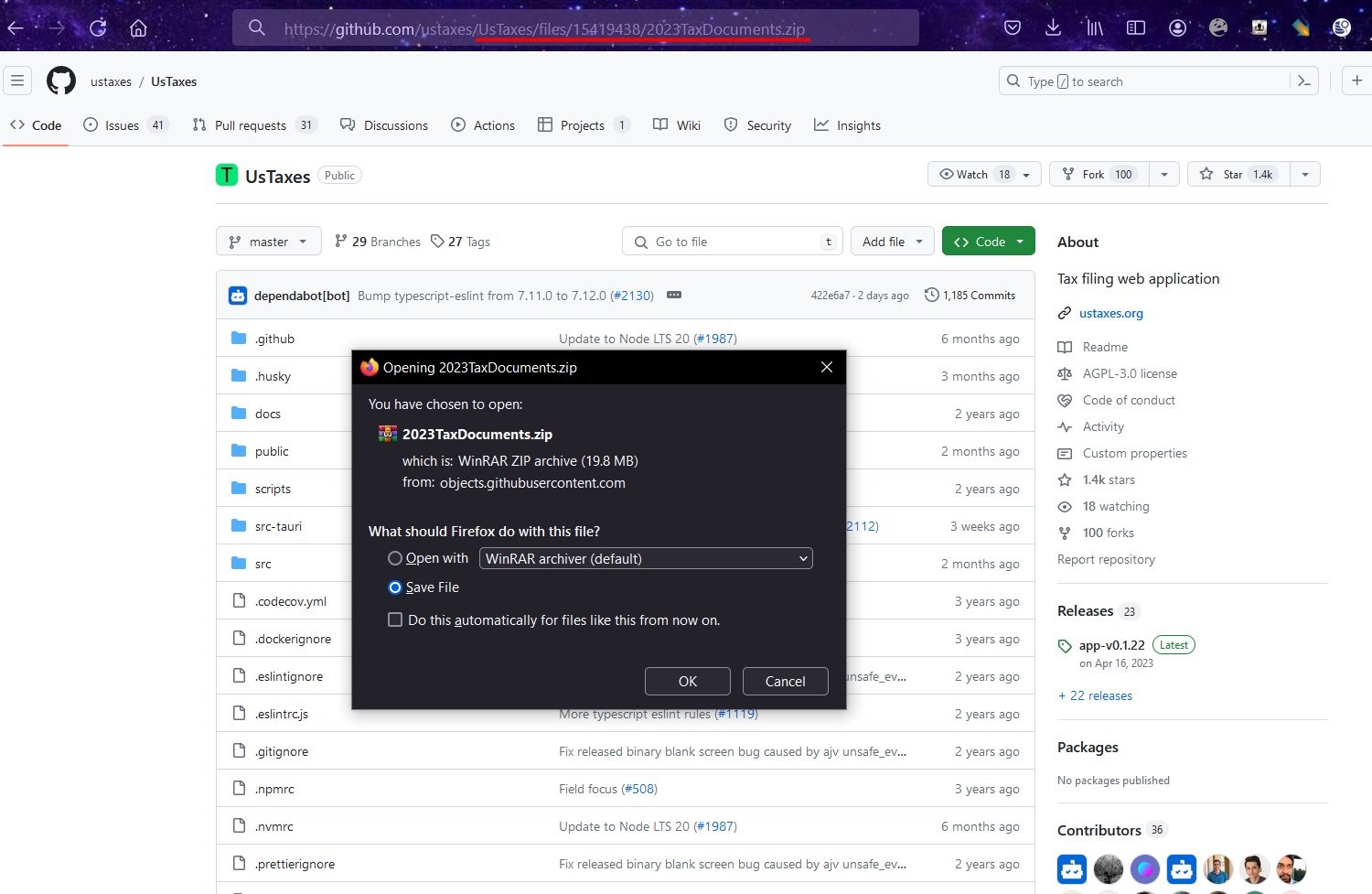Click the history clock icon for commits
This screenshot has height=894, width=1372.
[932, 295]
